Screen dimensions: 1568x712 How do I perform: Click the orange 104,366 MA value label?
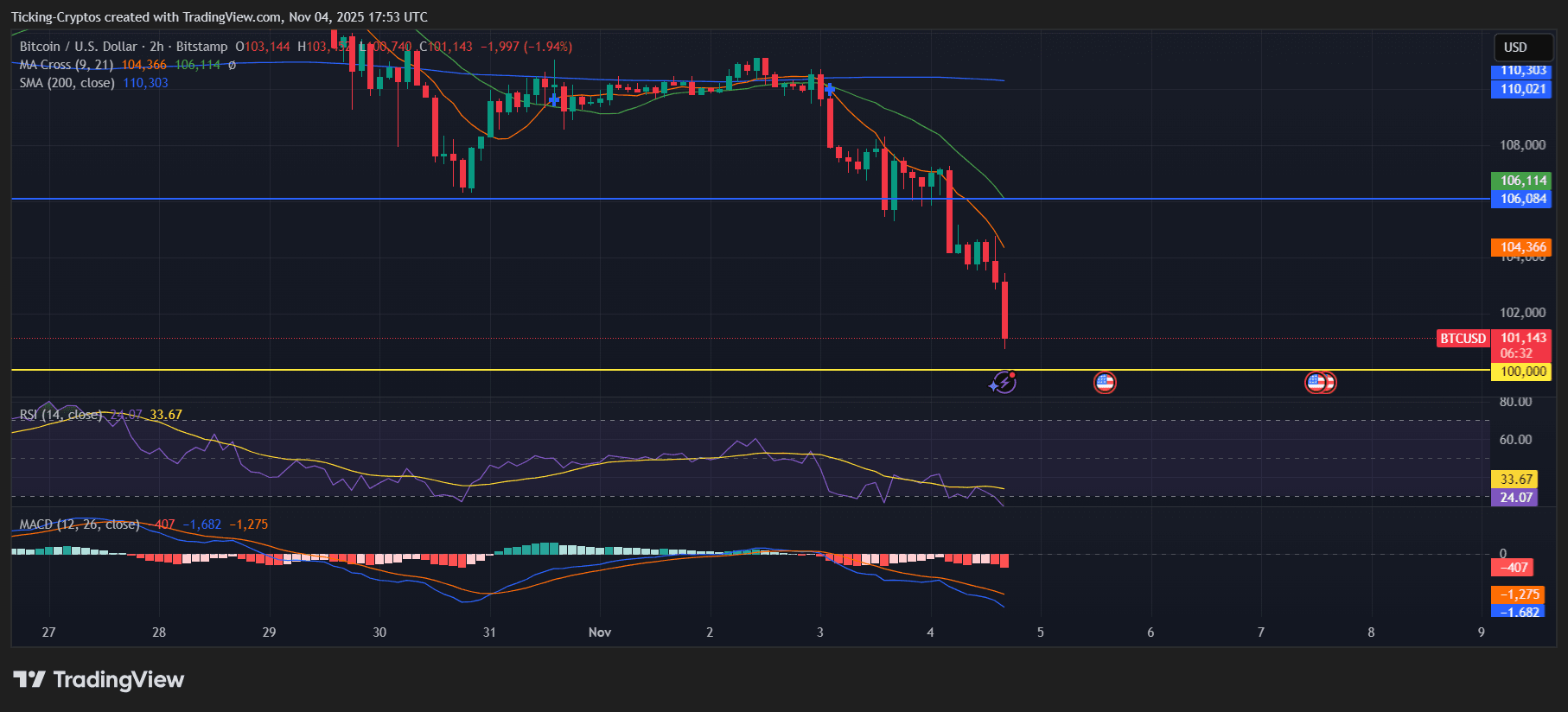[x=1522, y=247]
